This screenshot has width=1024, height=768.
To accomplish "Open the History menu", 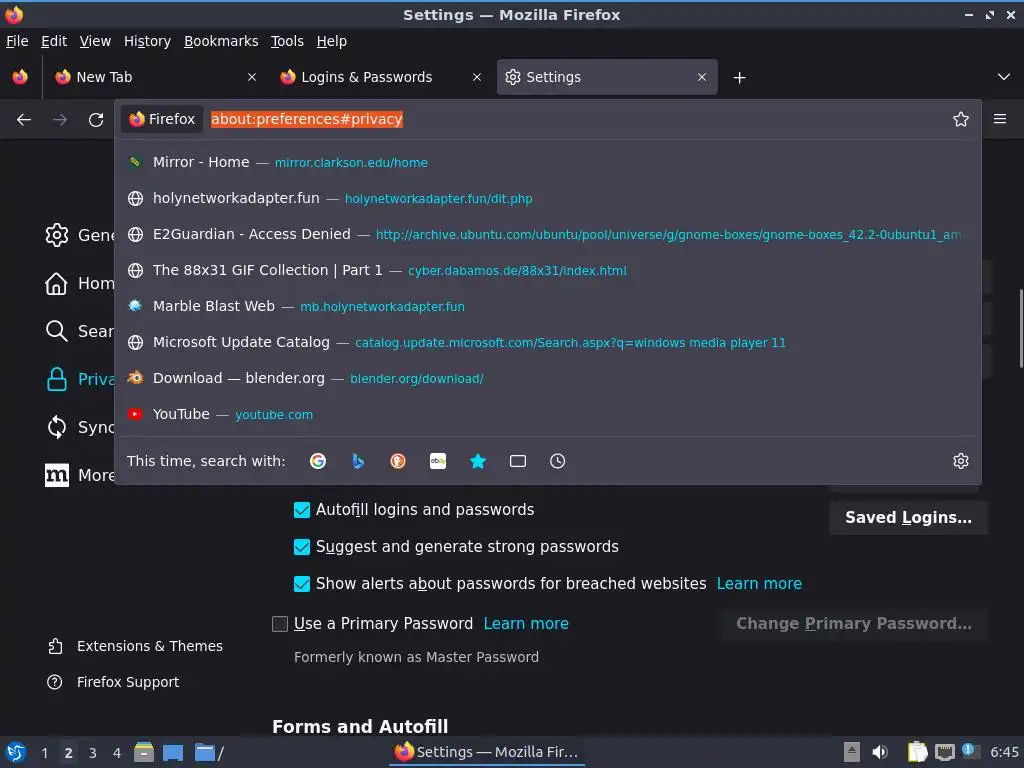I will 148,41.
